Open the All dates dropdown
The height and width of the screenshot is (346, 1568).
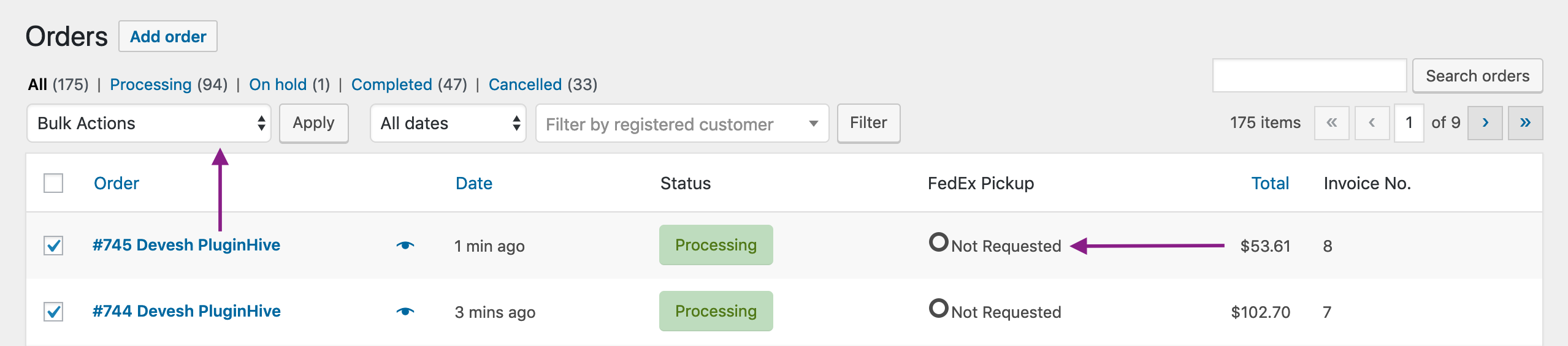coord(448,123)
